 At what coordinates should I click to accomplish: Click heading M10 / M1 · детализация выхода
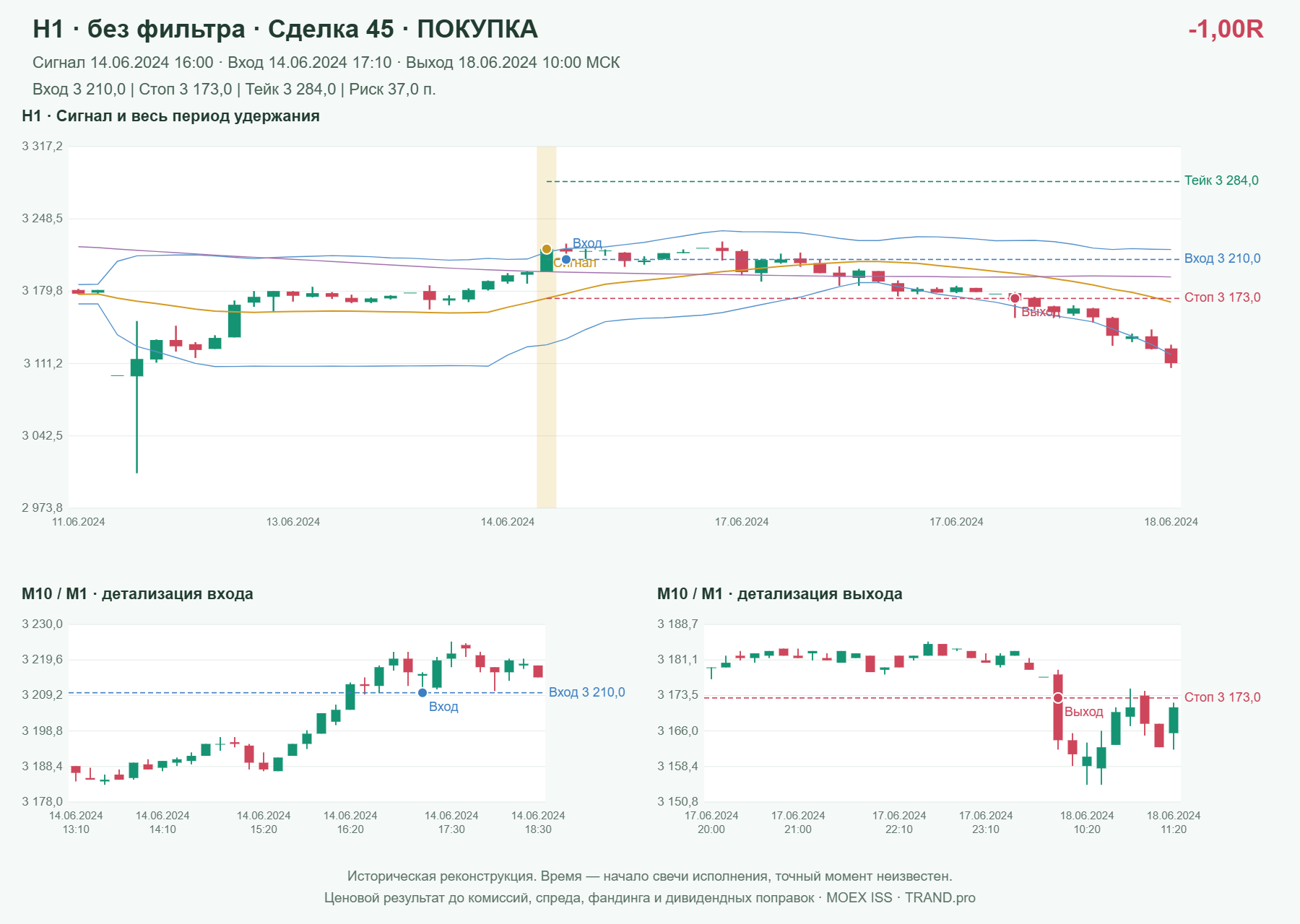pos(780,594)
